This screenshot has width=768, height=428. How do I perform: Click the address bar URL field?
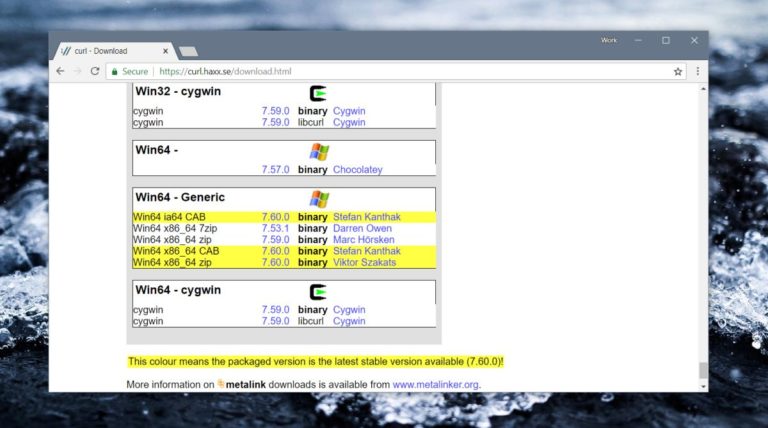400,72
